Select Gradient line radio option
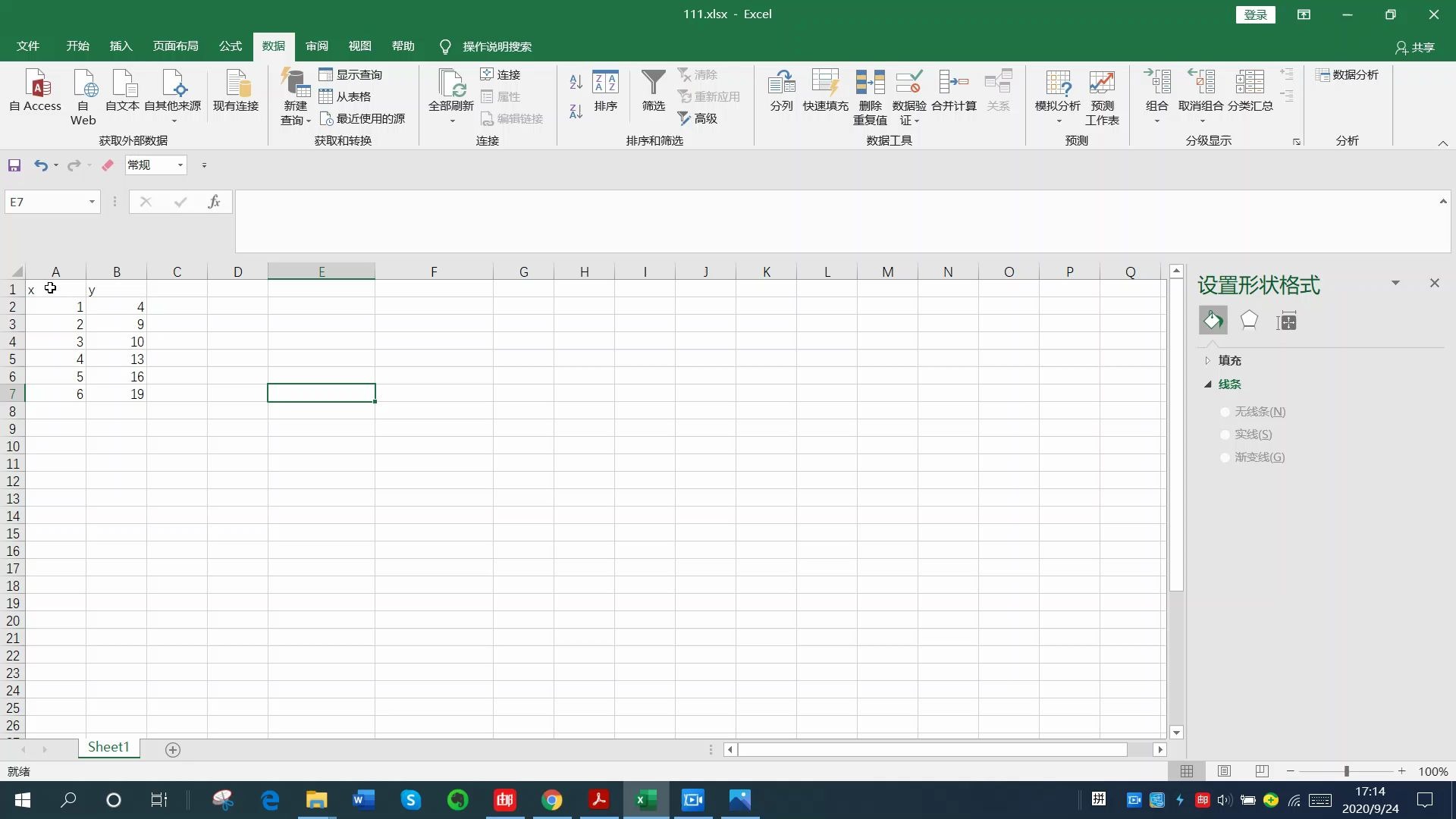 tap(1225, 457)
